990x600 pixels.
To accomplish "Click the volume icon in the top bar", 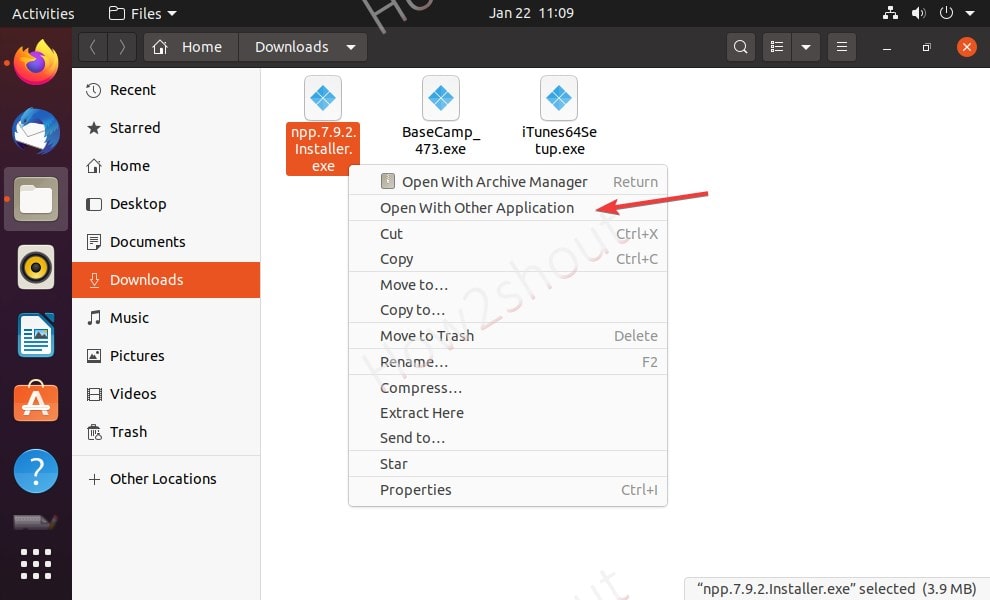I will click(920, 13).
